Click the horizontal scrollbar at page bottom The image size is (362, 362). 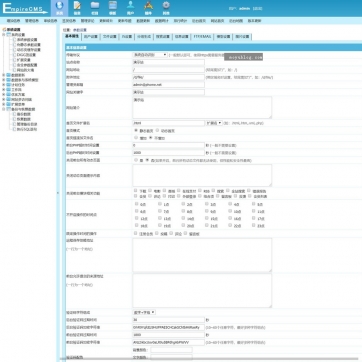210,360
